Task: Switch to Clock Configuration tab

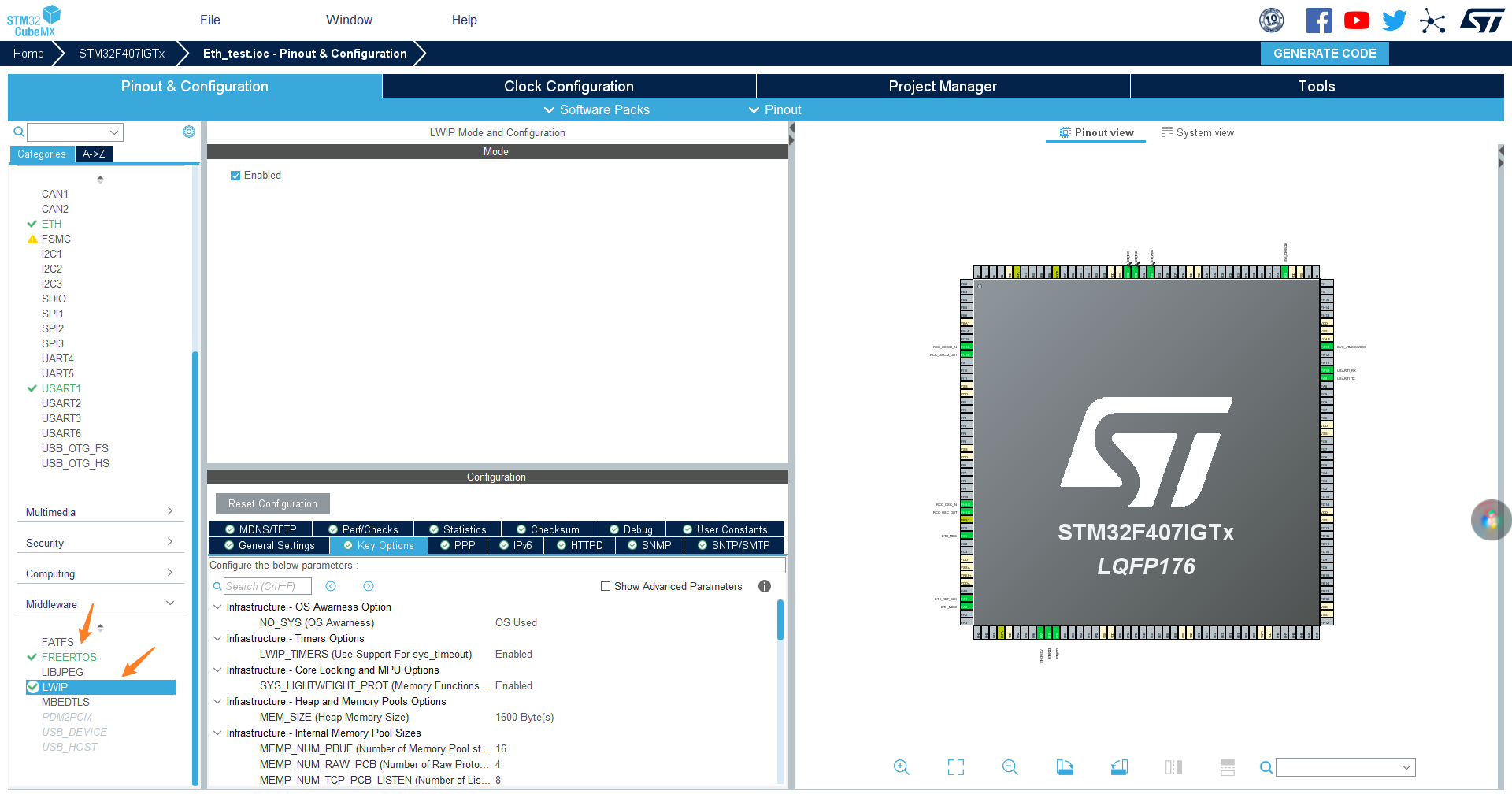Action: point(569,86)
